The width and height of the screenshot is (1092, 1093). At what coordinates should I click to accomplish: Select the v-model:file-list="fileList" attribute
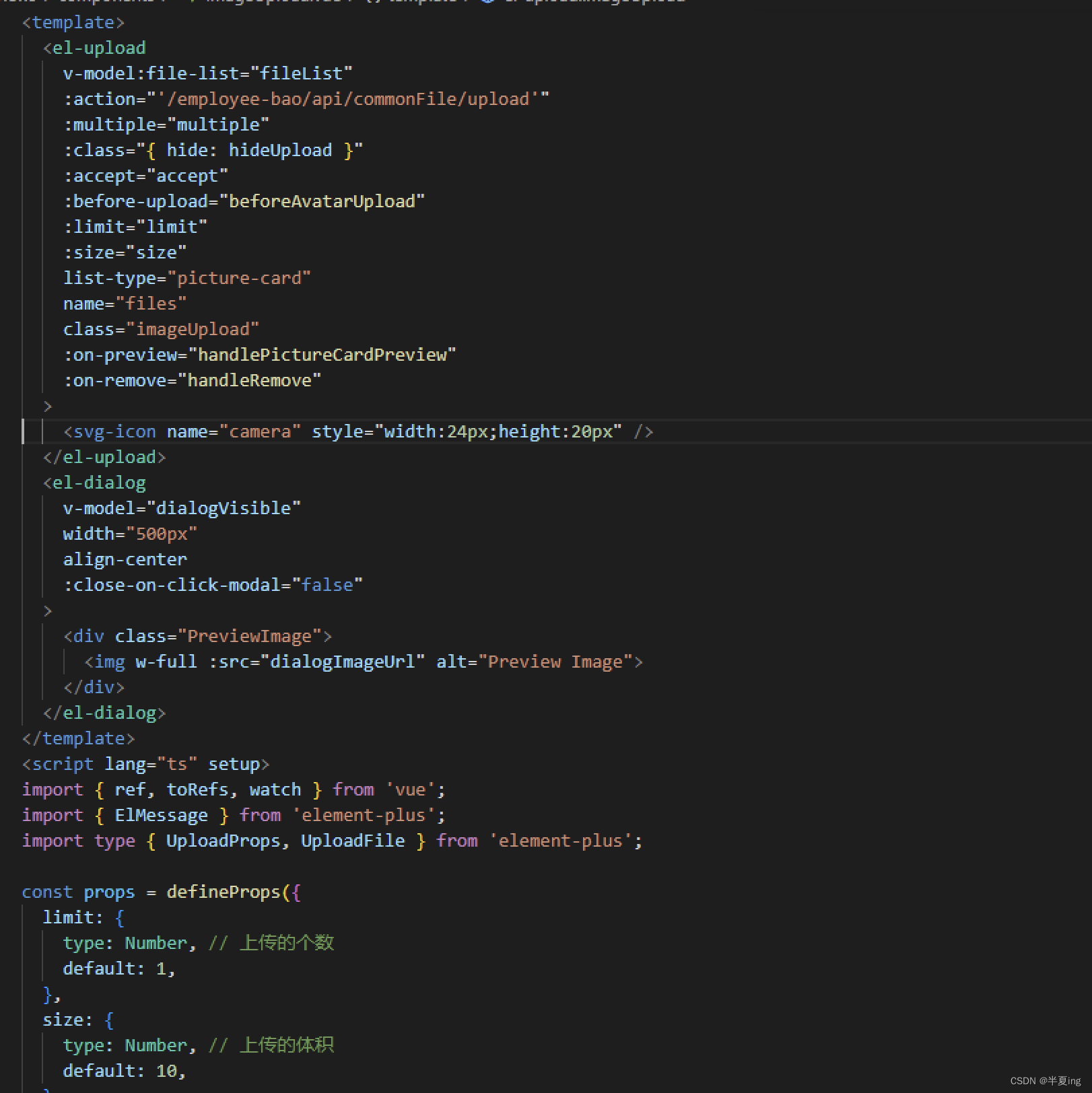click(x=208, y=73)
